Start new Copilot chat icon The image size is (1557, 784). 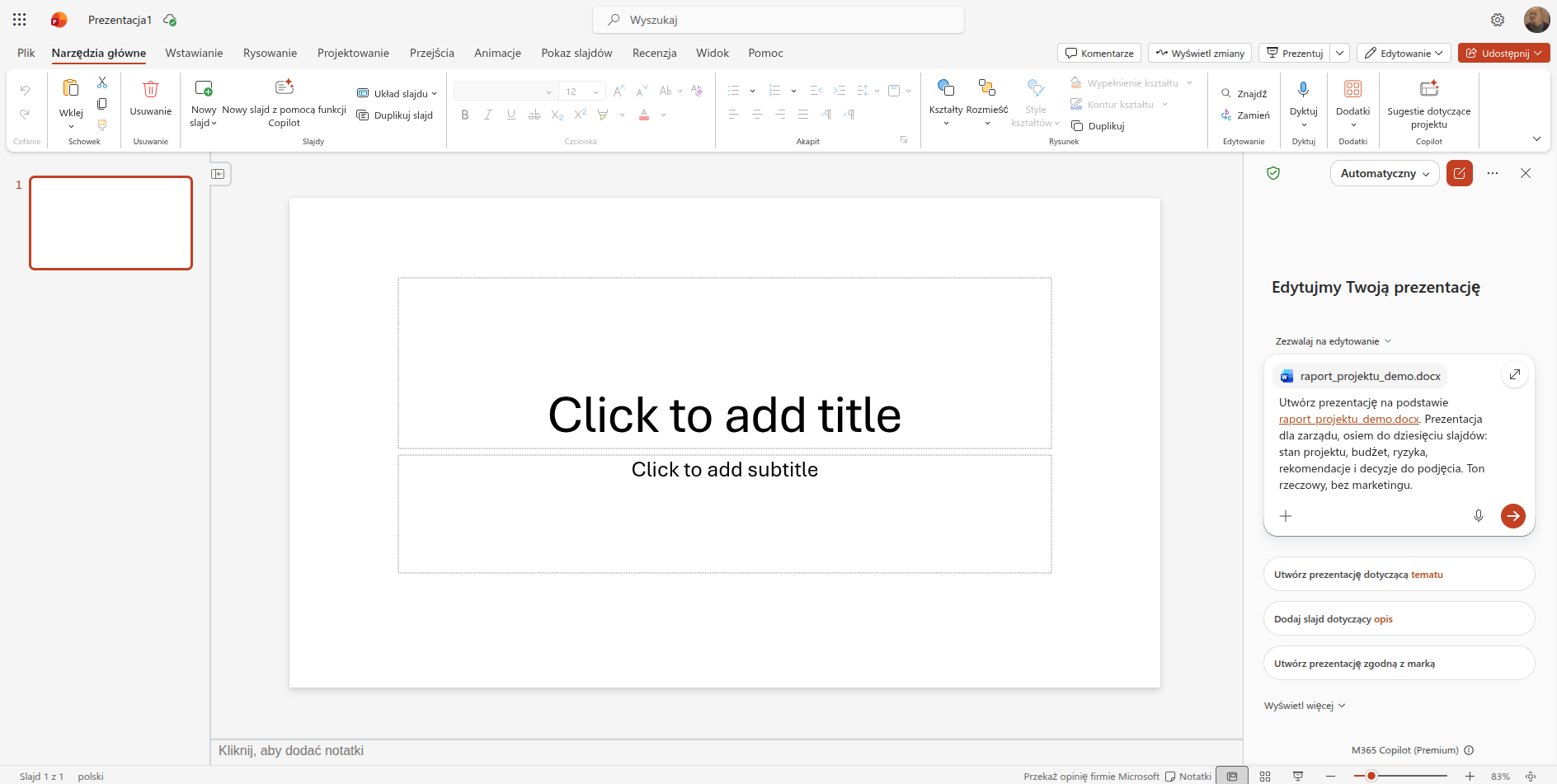(1460, 173)
